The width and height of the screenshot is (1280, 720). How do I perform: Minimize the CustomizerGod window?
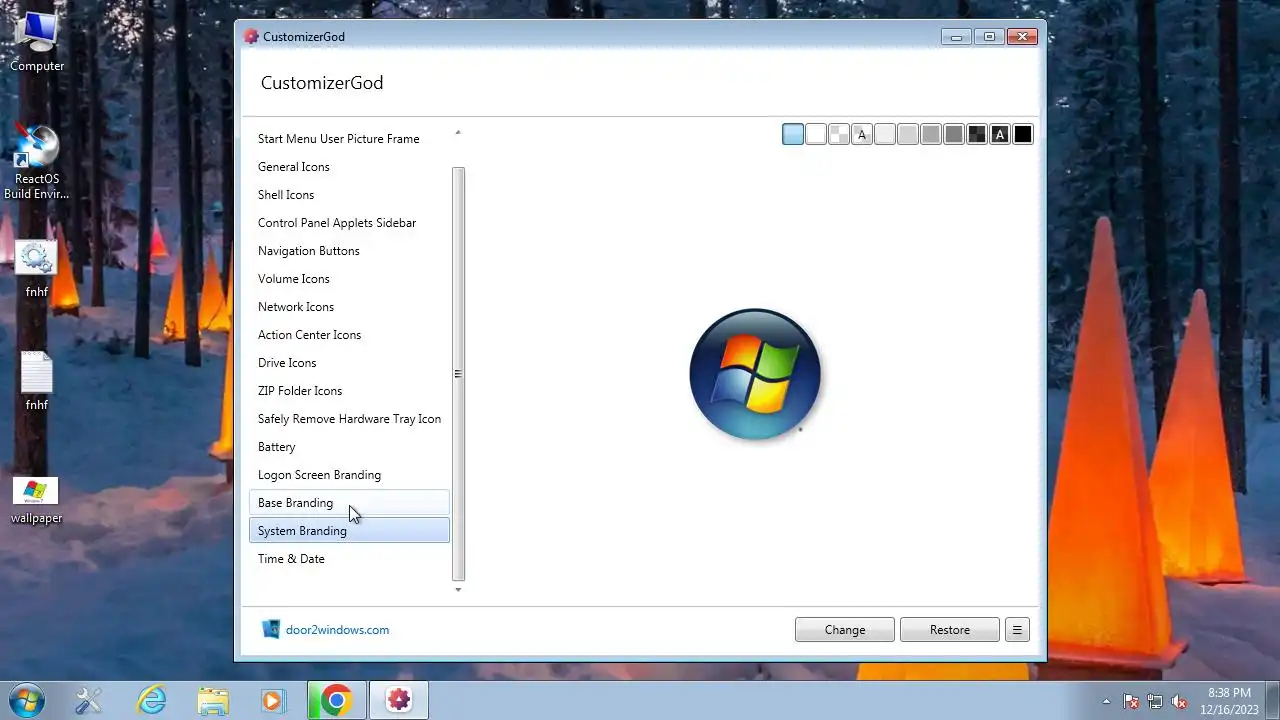[x=956, y=37]
